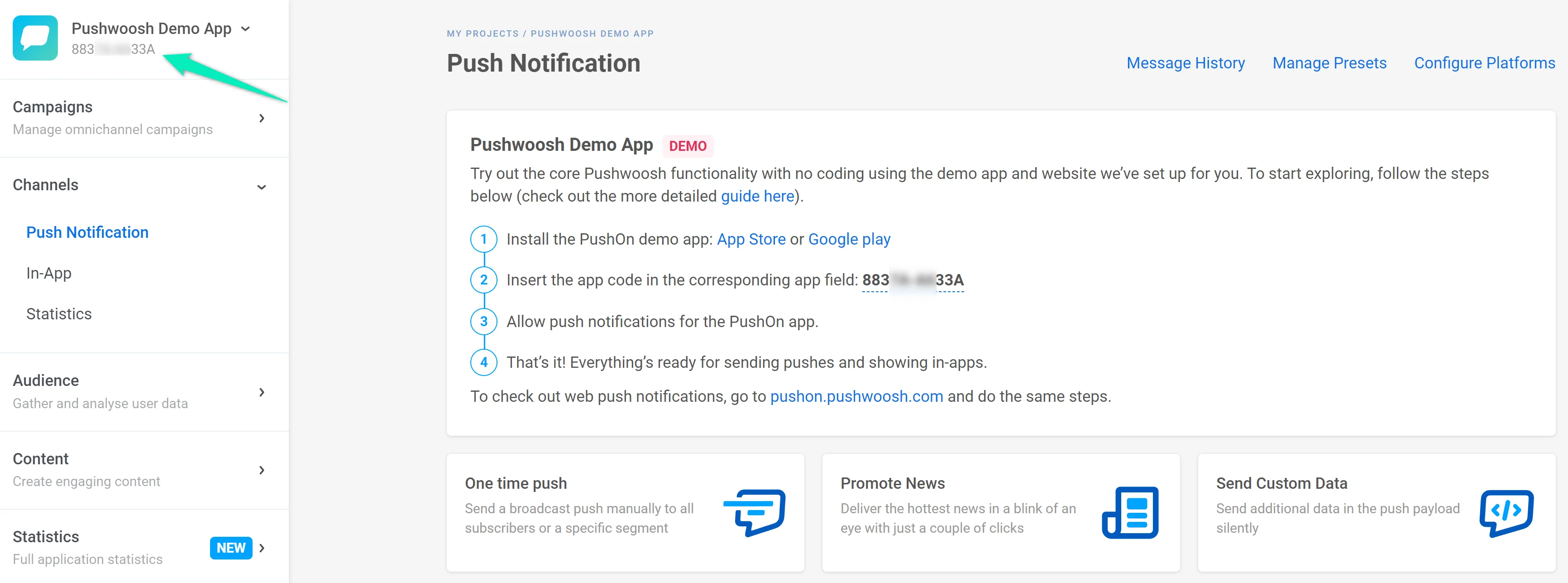Click the One time push message icon
This screenshot has width=1568, height=583.
point(754,512)
